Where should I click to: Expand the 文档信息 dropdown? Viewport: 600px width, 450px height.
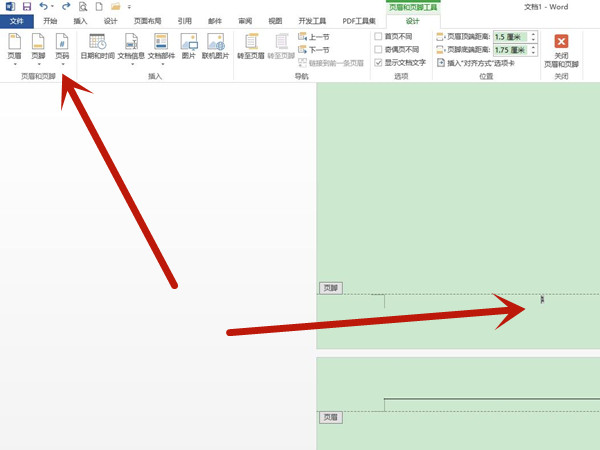132,63
